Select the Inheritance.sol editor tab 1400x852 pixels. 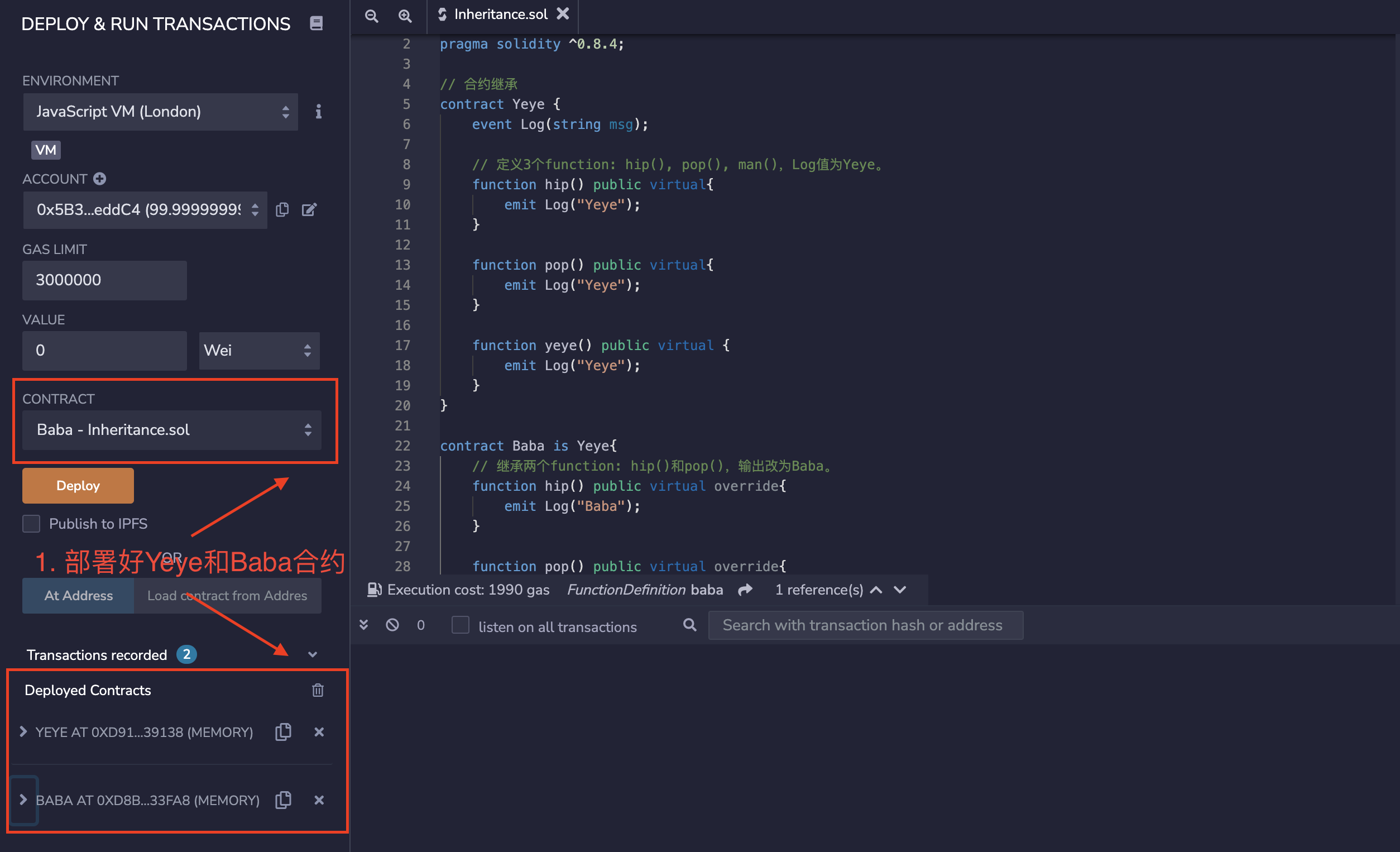[x=500, y=14]
